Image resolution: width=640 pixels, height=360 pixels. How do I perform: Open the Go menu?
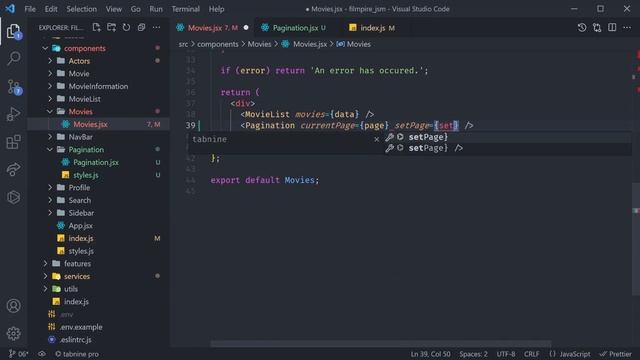tap(136, 9)
